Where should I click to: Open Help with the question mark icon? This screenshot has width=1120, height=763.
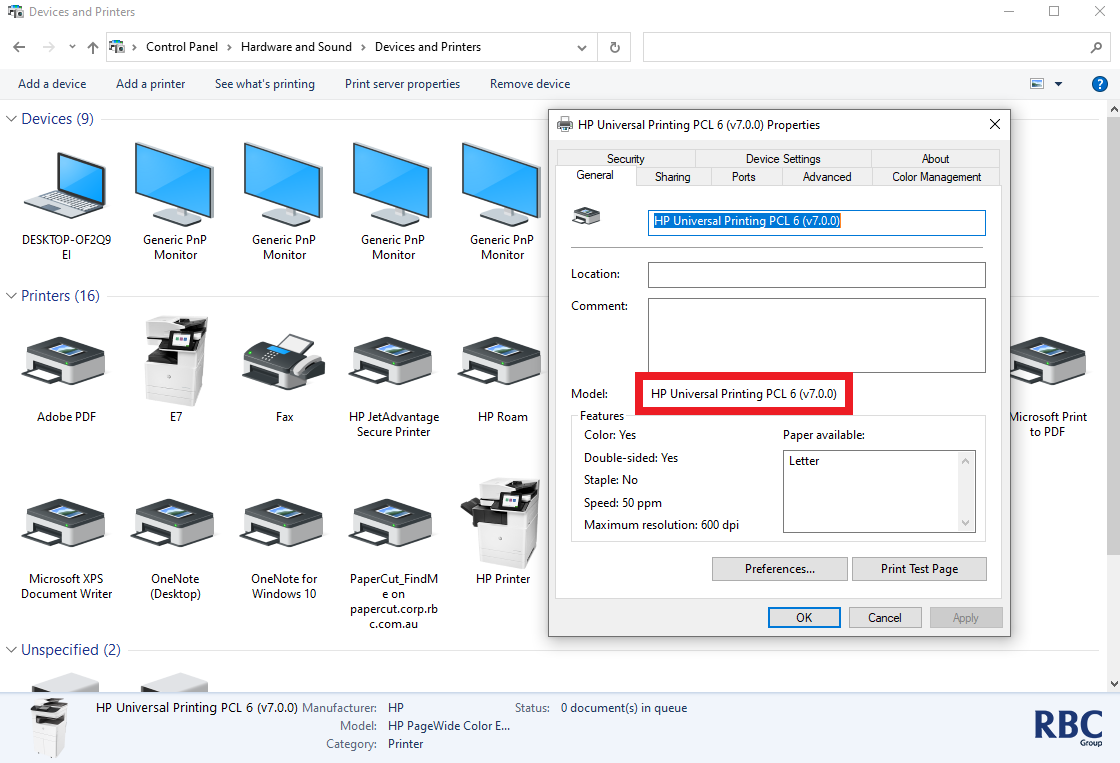click(x=1100, y=83)
